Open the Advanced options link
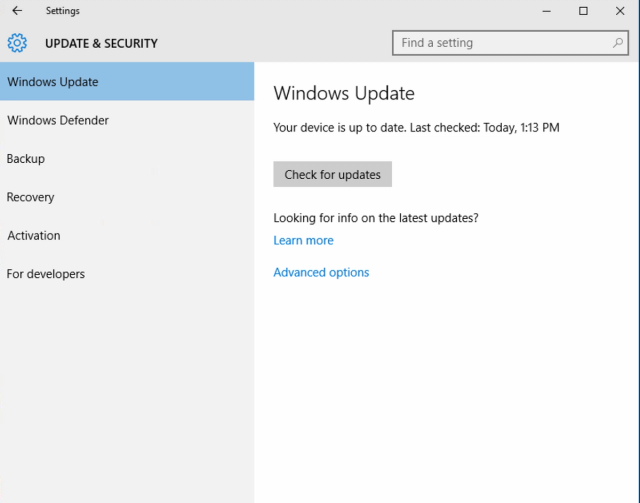 pos(321,272)
